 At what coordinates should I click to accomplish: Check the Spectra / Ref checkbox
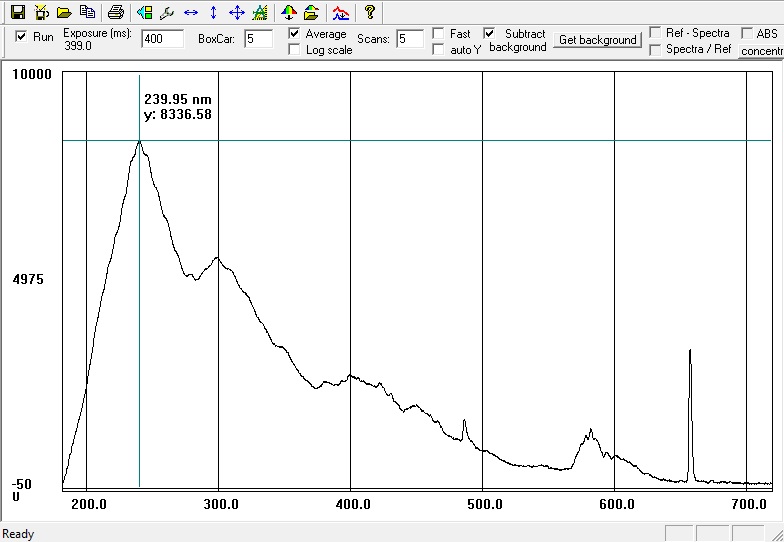click(x=655, y=50)
